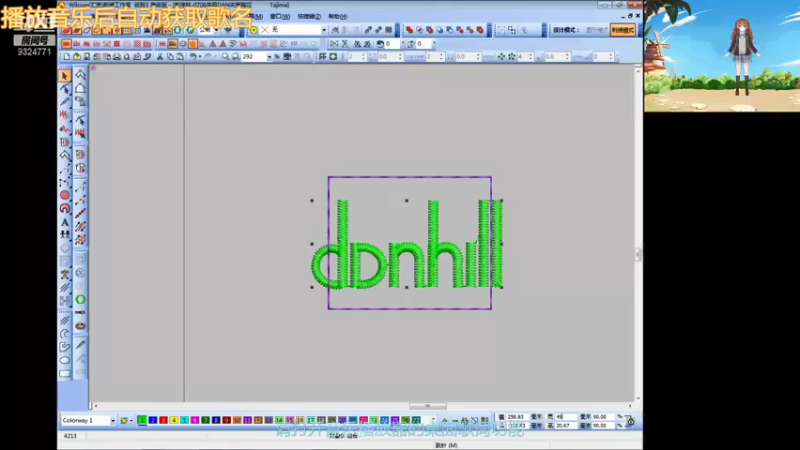Open the 帮助(H) menu
The image size is (800, 450).
click(x=337, y=16)
